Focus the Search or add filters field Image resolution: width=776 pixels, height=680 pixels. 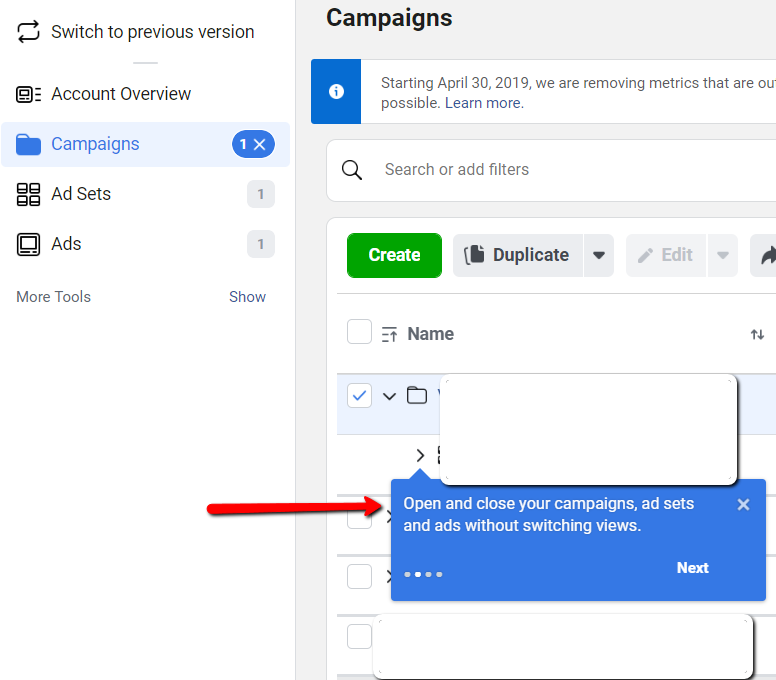[x=560, y=170]
